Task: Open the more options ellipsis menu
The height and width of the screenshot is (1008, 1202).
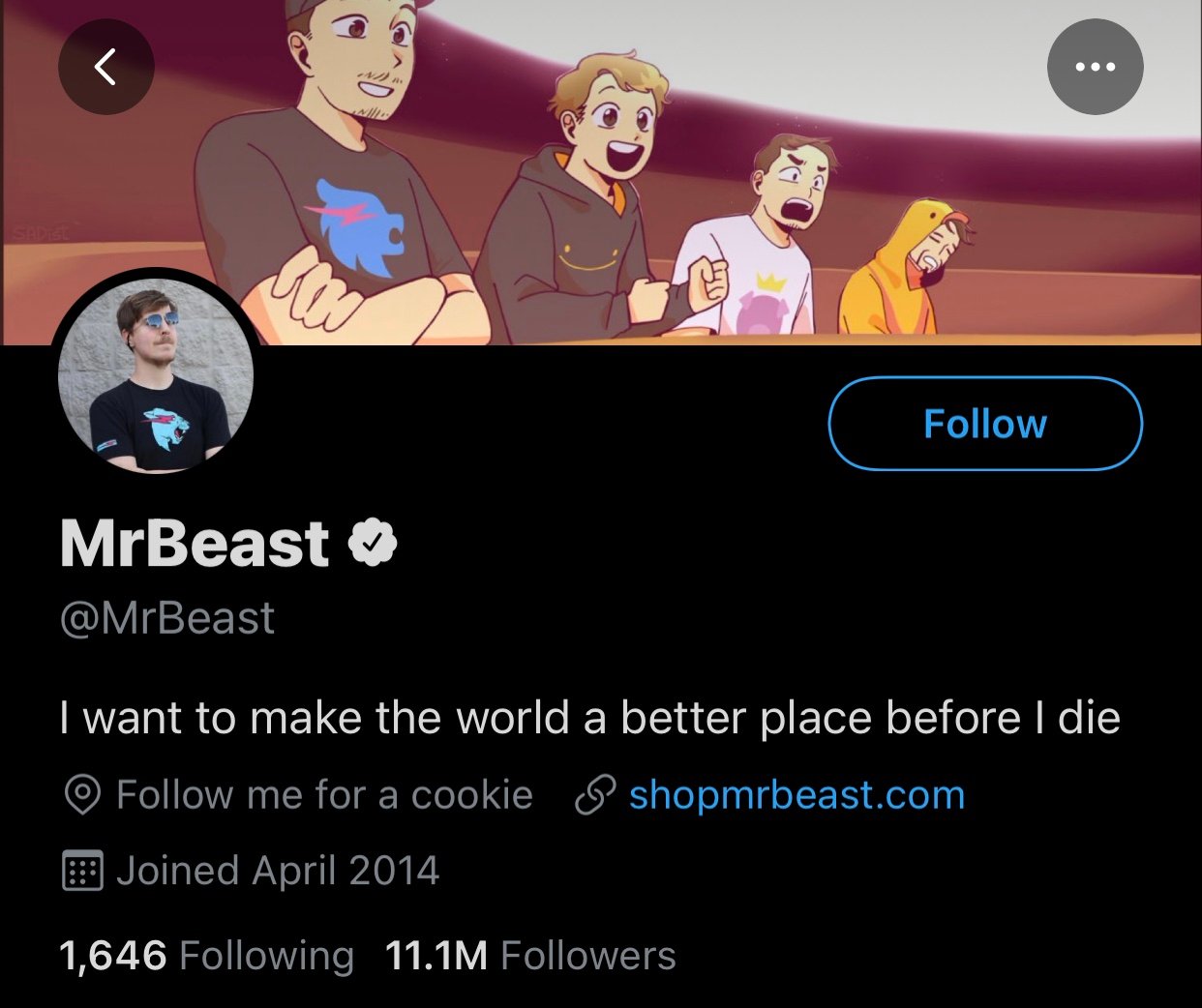Action: pyautogui.click(x=1095, y=66)
